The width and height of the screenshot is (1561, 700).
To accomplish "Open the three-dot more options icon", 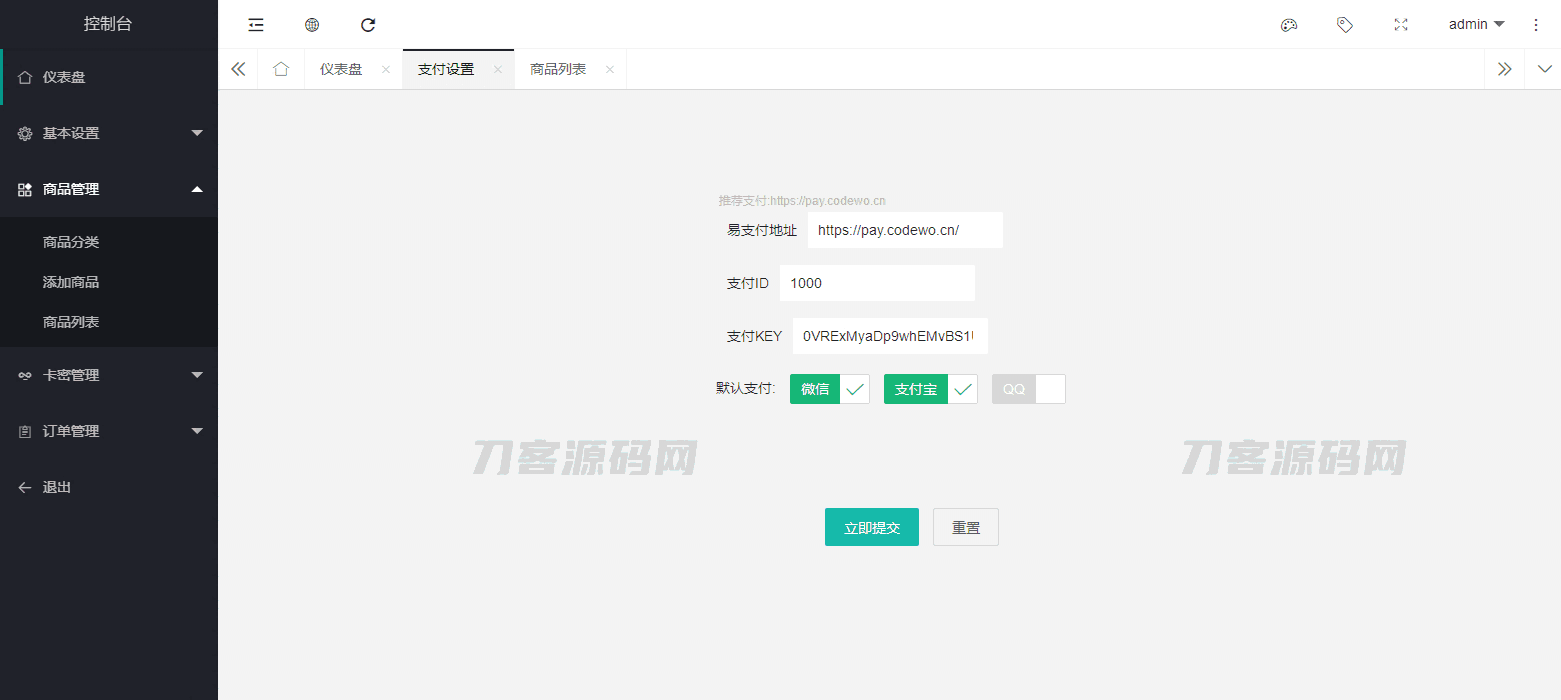I will (x=1536, y=25).
